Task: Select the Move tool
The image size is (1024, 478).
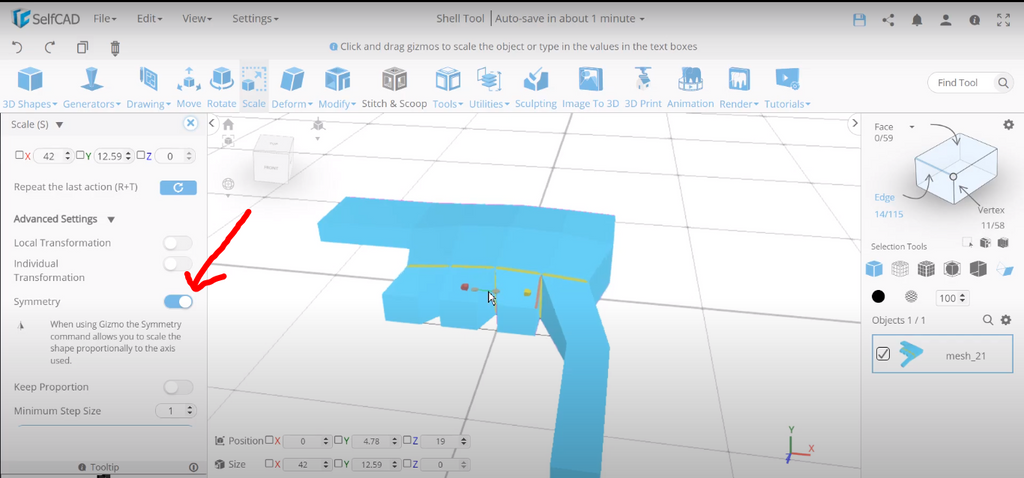Action: (x=189, y=88)
